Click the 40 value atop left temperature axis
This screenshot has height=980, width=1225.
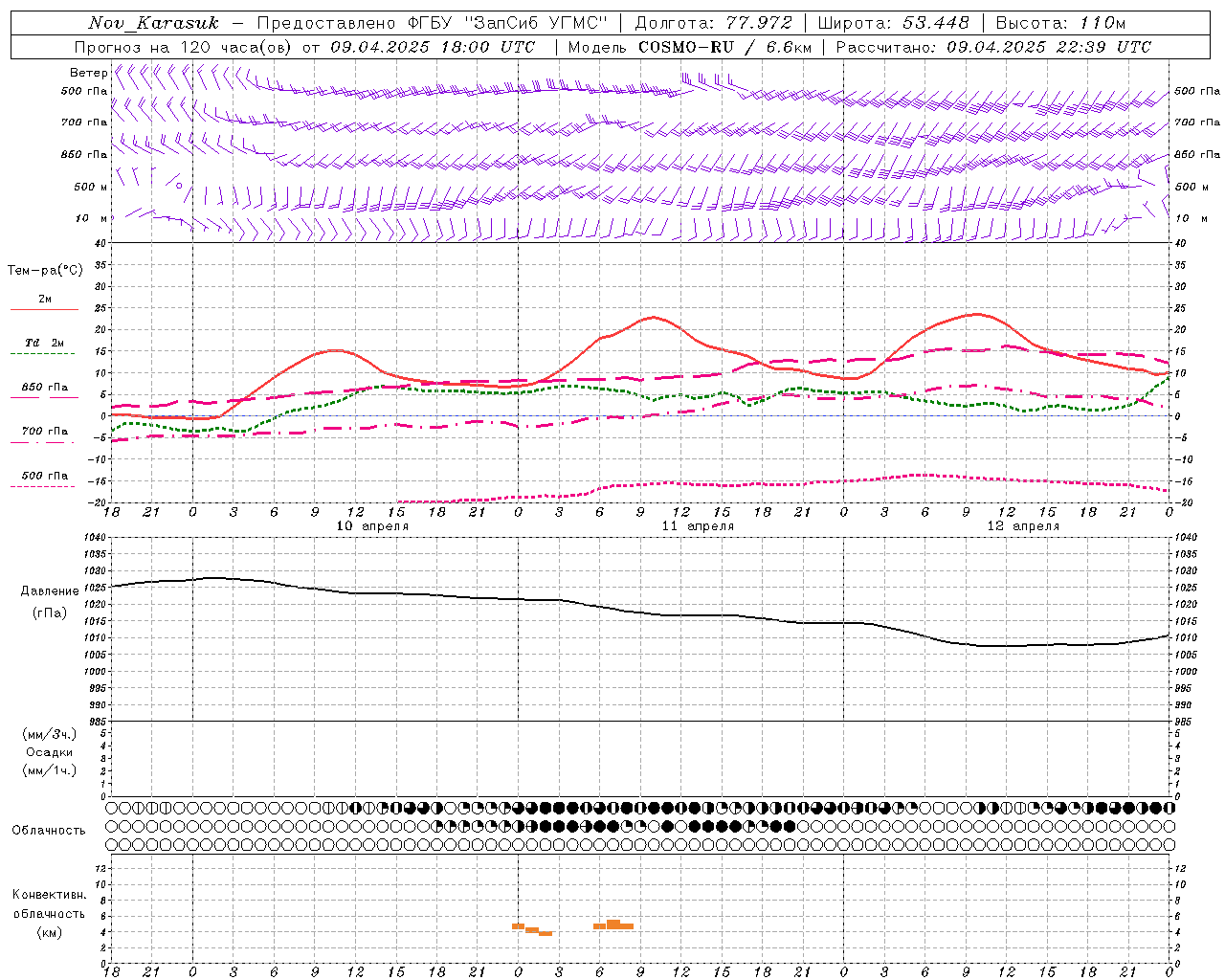(x=102, y=243)
